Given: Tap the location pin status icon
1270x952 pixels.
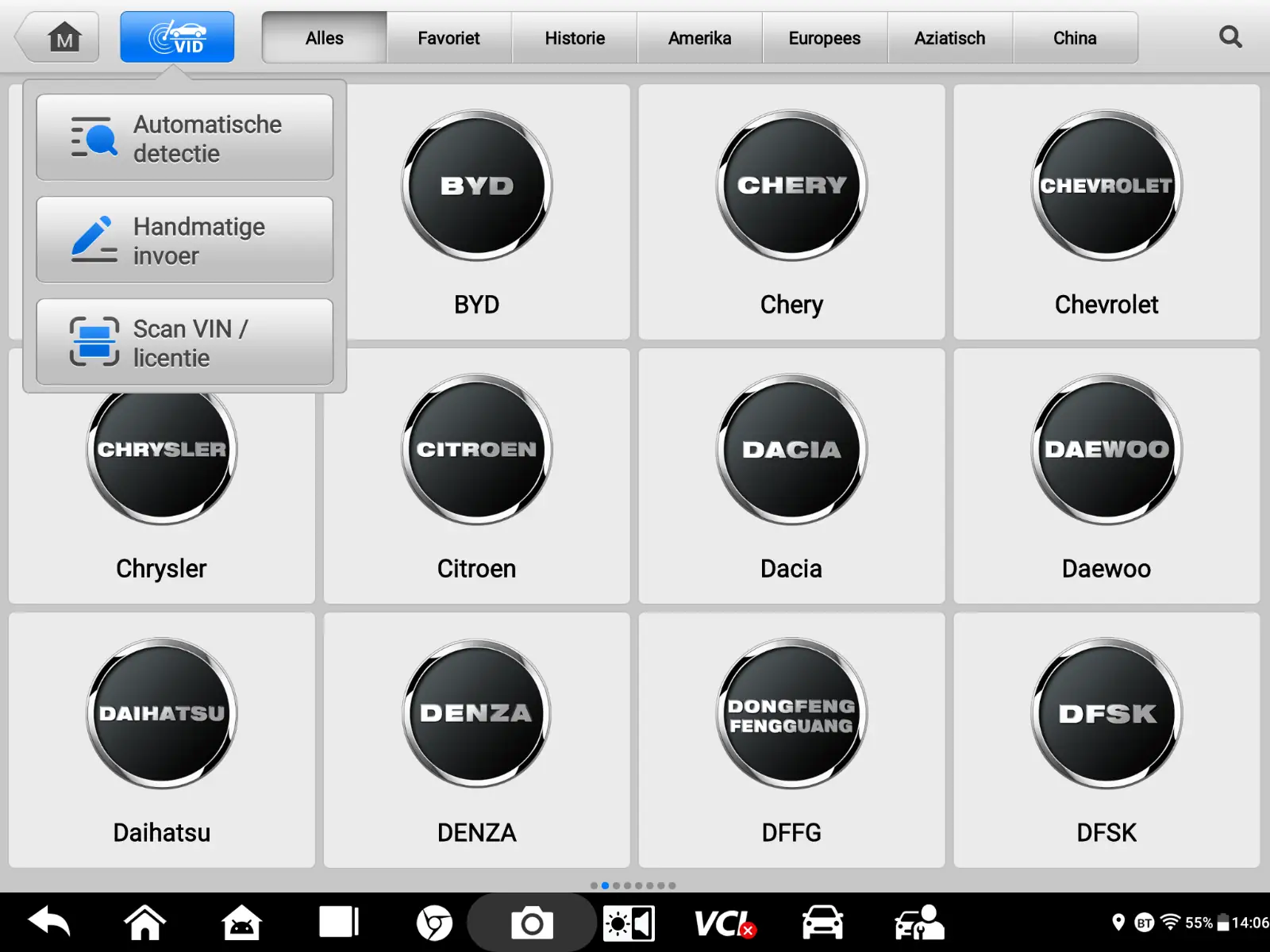Looking at the screenshot, I should tap(1118, 922).
